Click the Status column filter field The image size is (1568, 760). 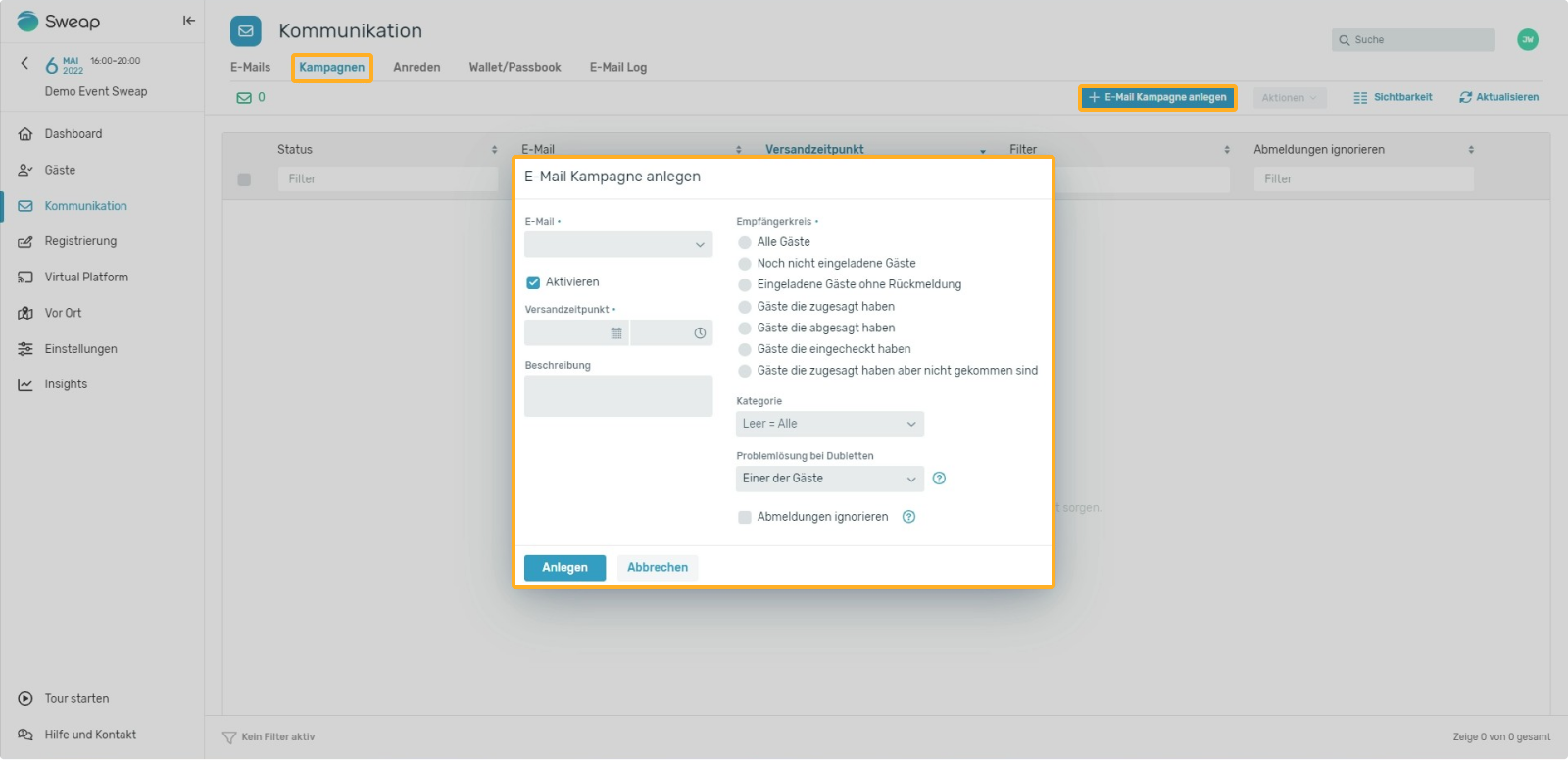pyautogui.click(x=388, y=179)
